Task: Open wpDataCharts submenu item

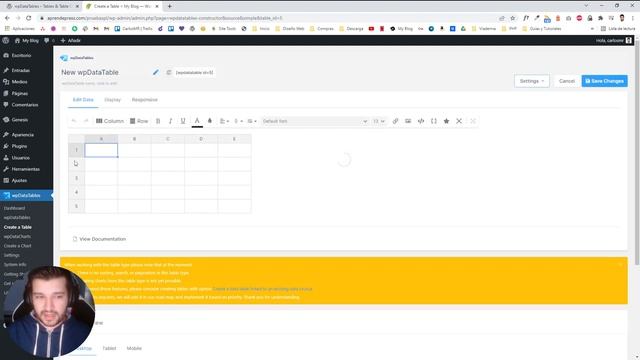Action: pos(17,236)
